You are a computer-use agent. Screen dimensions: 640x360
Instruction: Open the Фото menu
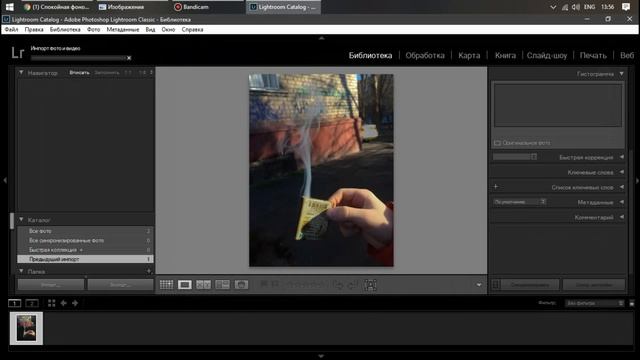[93, 29]
